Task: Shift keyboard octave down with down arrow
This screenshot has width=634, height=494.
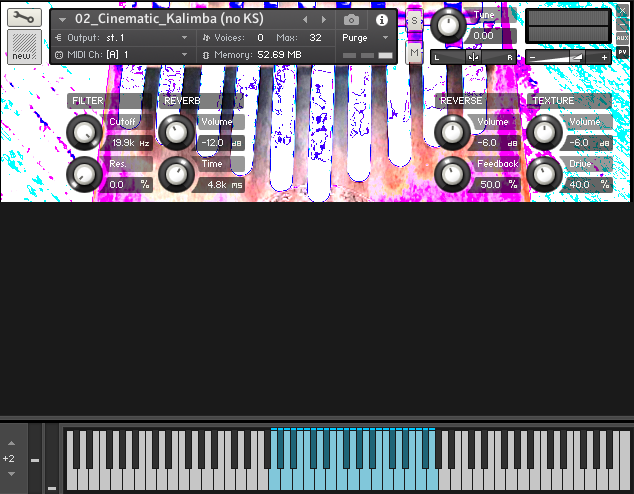Action: coord(11,474)
